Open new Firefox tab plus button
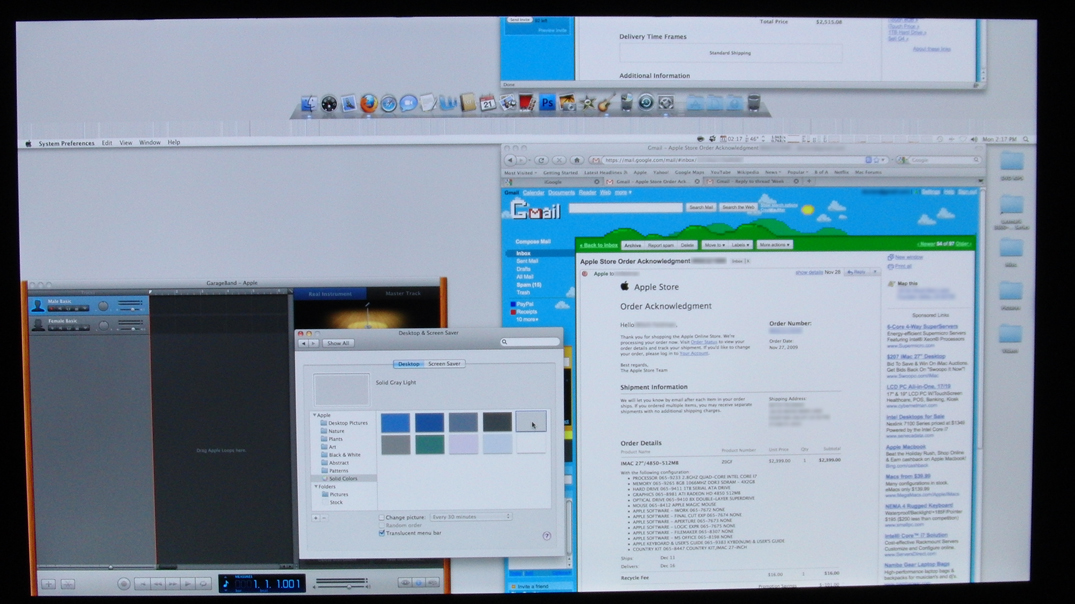 [x=809, y=182]
